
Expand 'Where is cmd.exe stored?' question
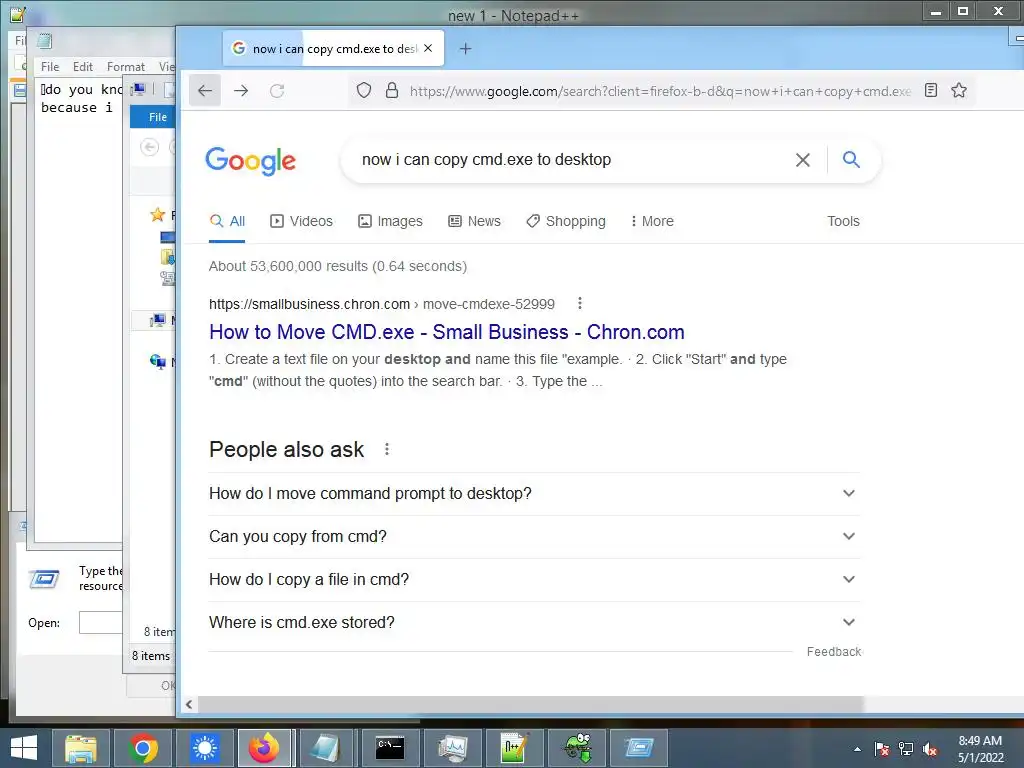coord(534,622)
